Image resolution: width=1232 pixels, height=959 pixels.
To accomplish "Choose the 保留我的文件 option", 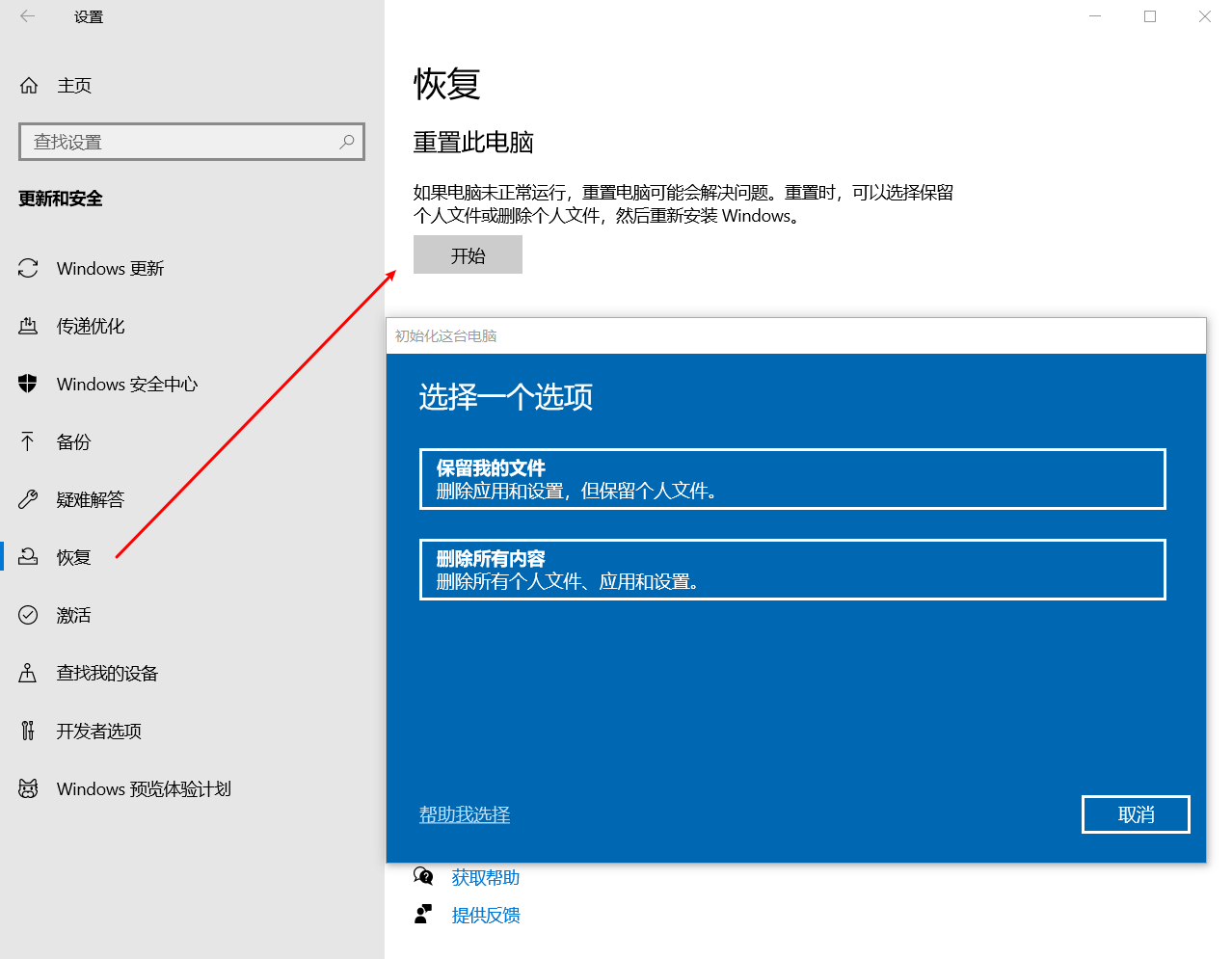I will point(791,479).
